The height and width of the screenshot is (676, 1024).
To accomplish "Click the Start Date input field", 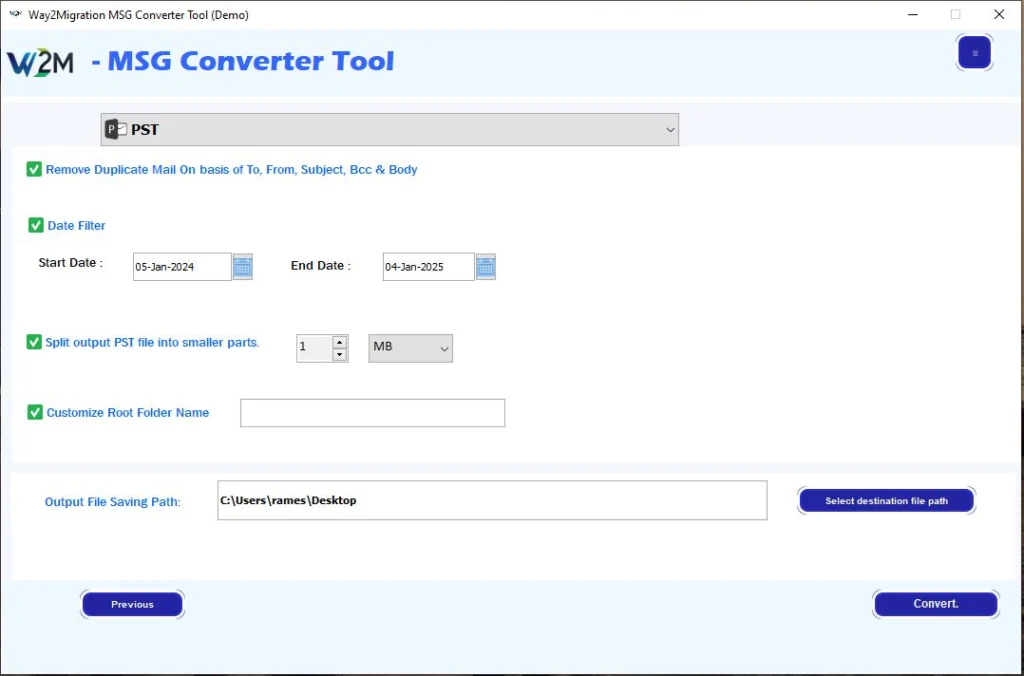I will tap(181, 267).
